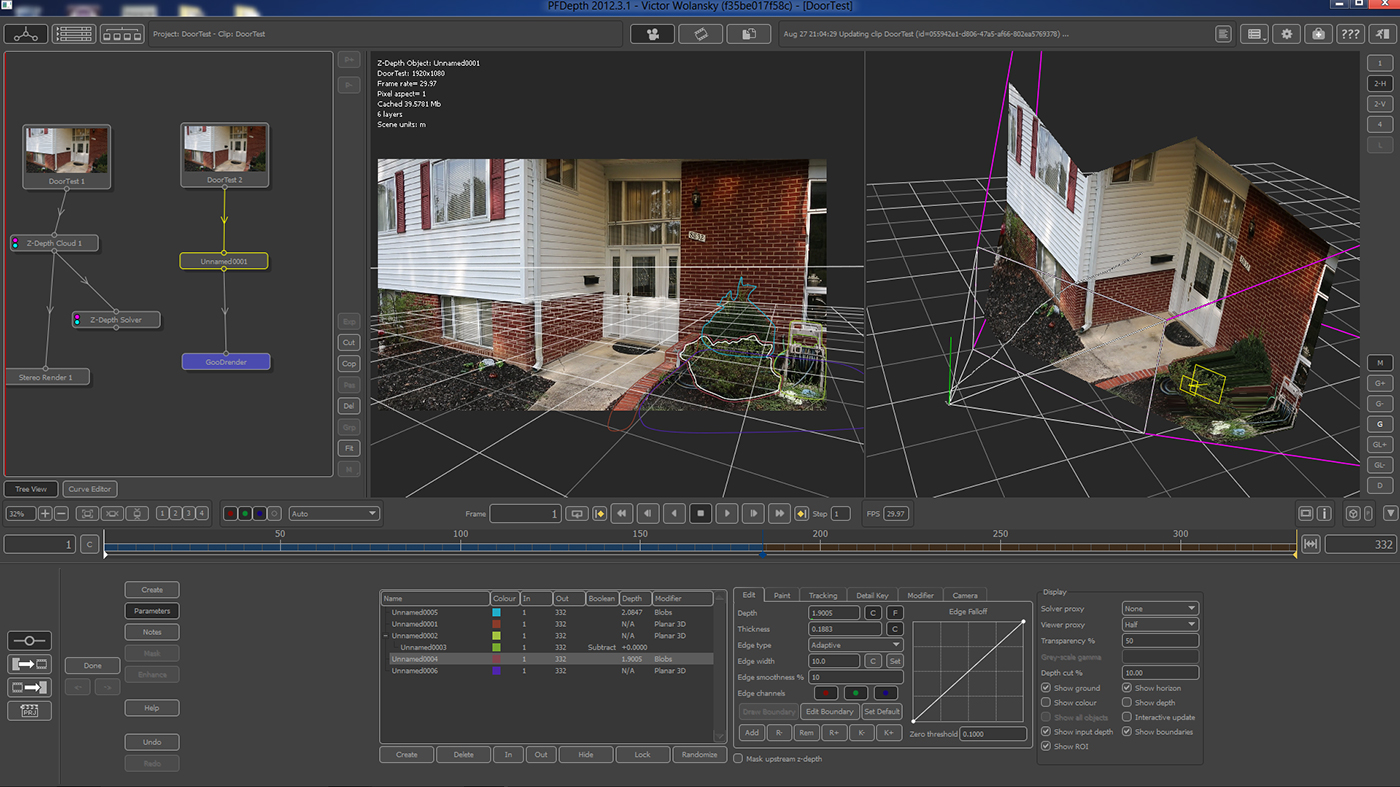This screenshot has width=1400, height=787.
Task: Click the Randomize button below layer list
Action: (699, 754)
